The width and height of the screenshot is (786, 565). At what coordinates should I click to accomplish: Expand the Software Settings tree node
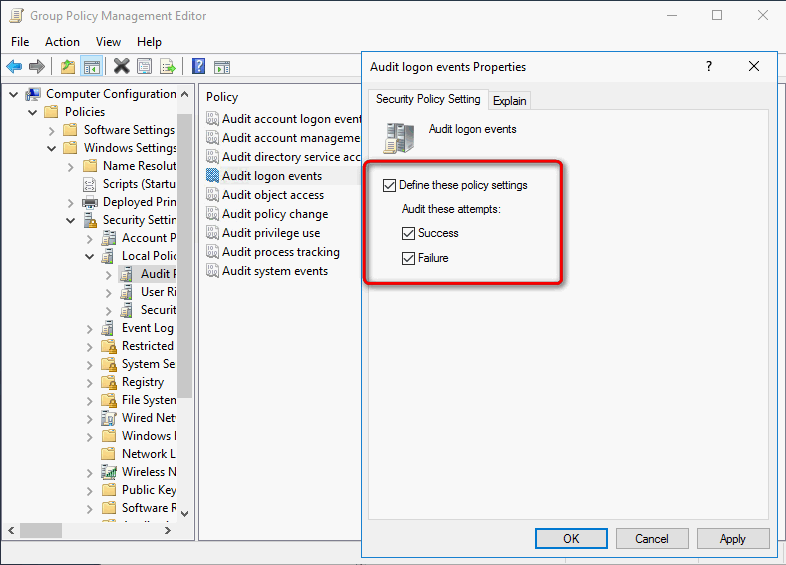click(x=52, y=130)
